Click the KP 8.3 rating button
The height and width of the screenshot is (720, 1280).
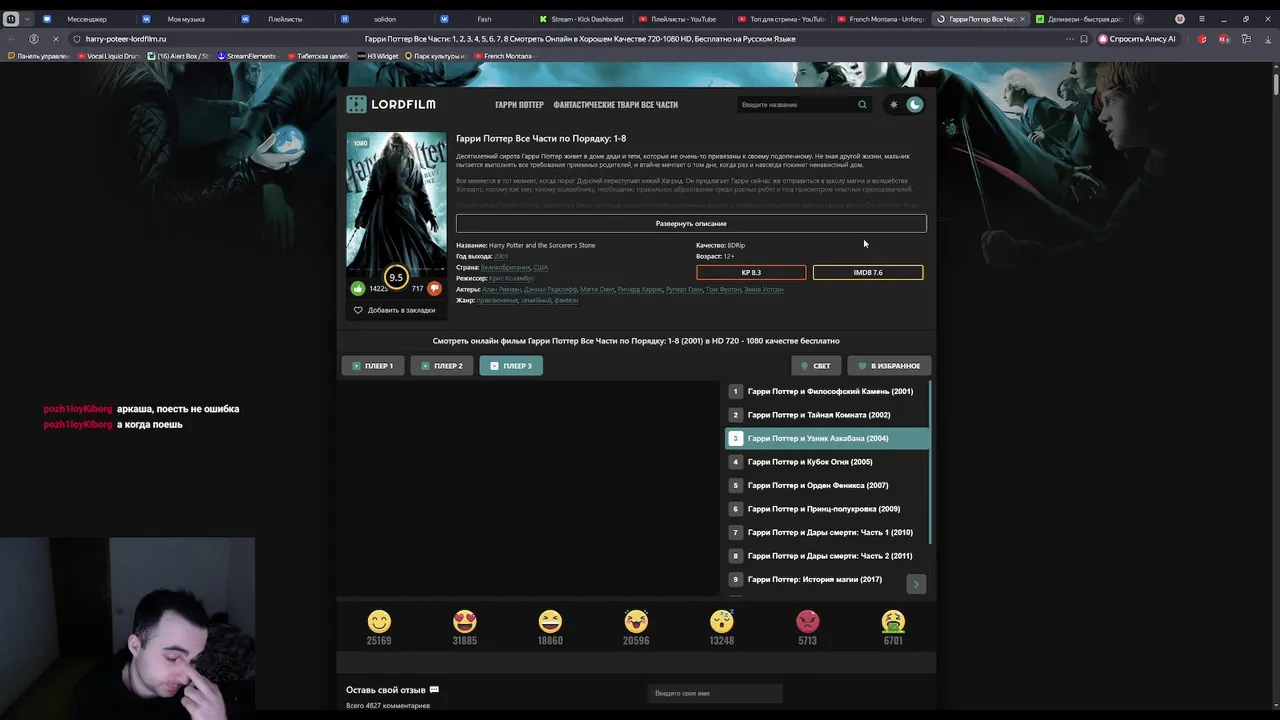(751, 272)
